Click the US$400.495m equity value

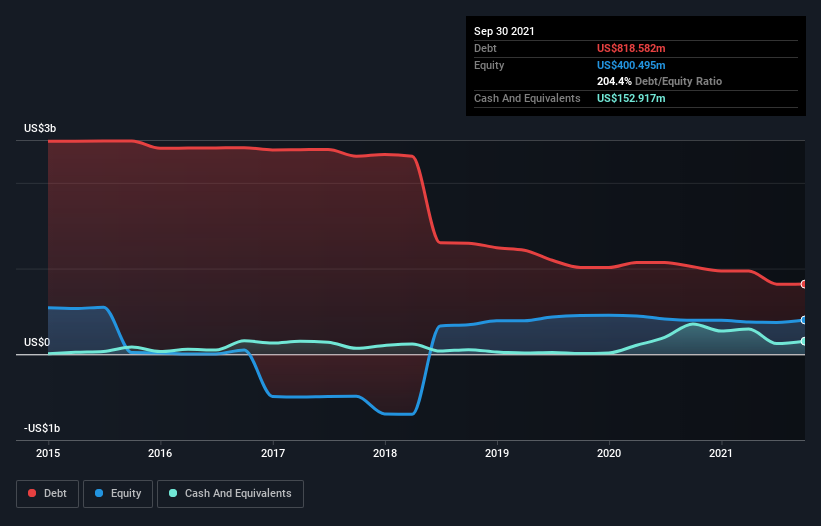coord(631,65)
